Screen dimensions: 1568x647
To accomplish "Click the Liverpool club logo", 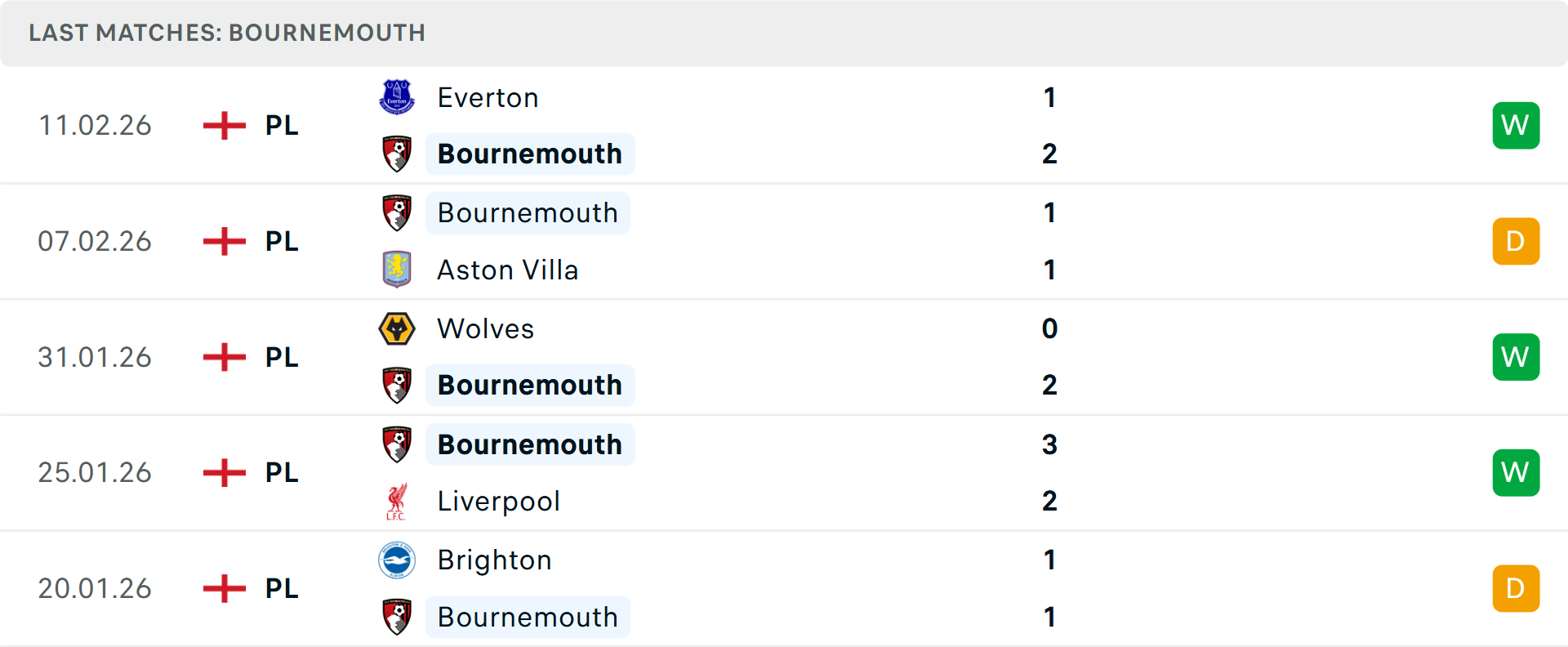I will coord(397,501).
